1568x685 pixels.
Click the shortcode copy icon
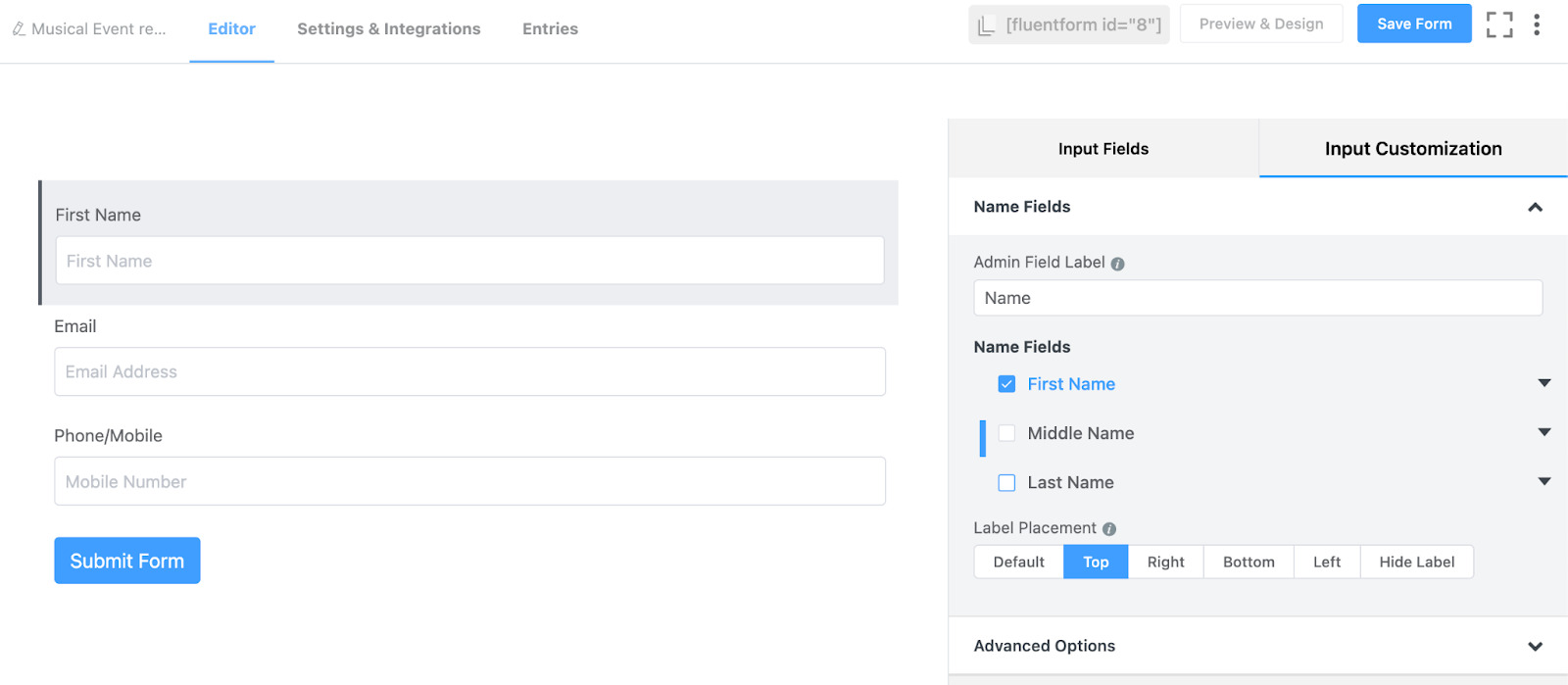click(x=987, y=25)
